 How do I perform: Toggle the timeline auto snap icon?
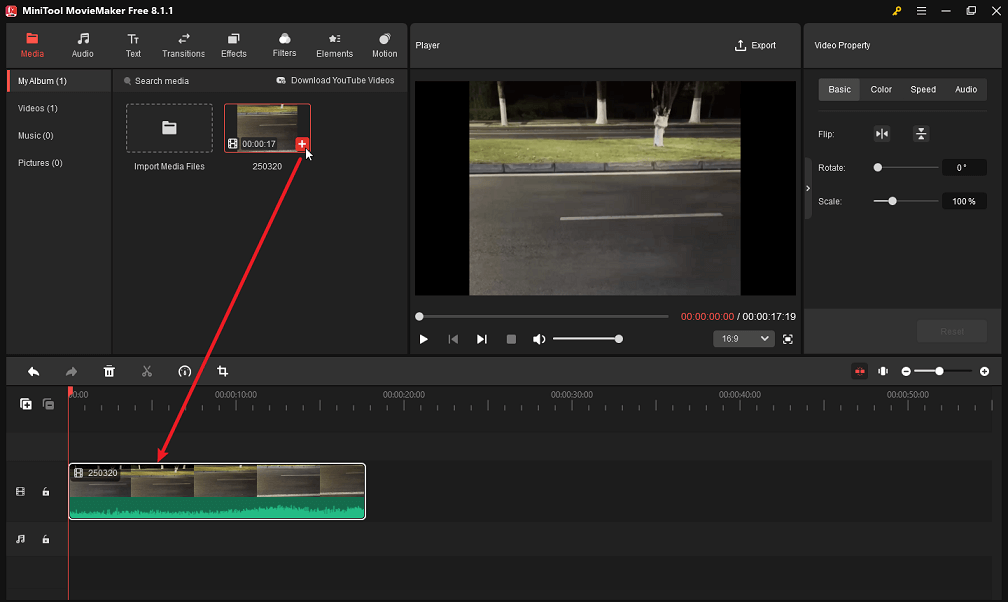860,371
